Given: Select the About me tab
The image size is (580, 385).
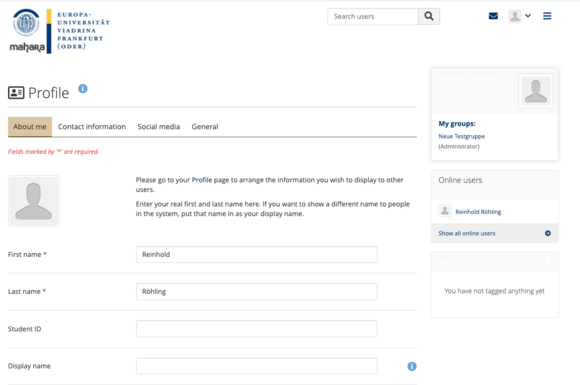Looking at the screenshot, I should pos(30,127).
